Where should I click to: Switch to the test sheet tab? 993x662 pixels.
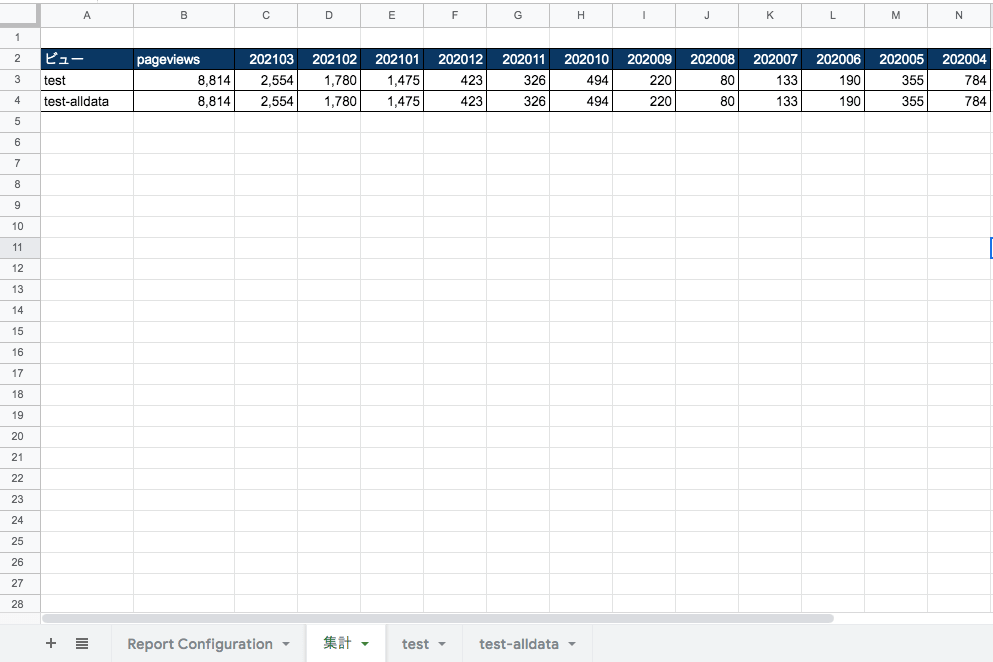click(415, 644)
